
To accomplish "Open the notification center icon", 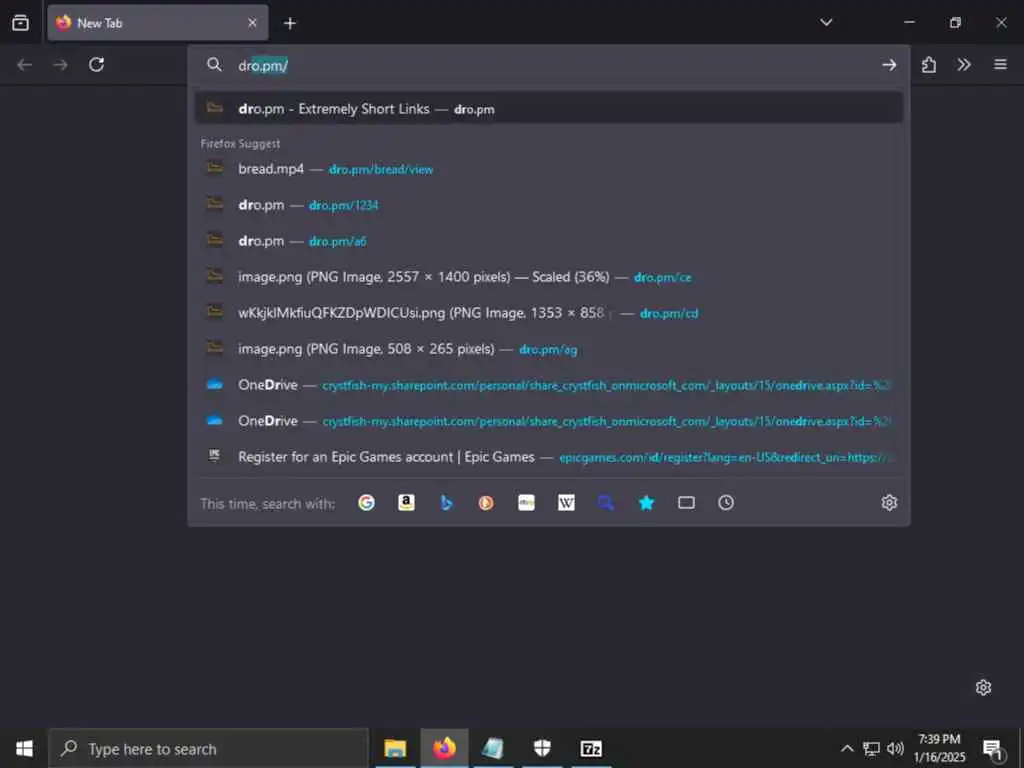I will pyautogui.click(x=993, y=749).
